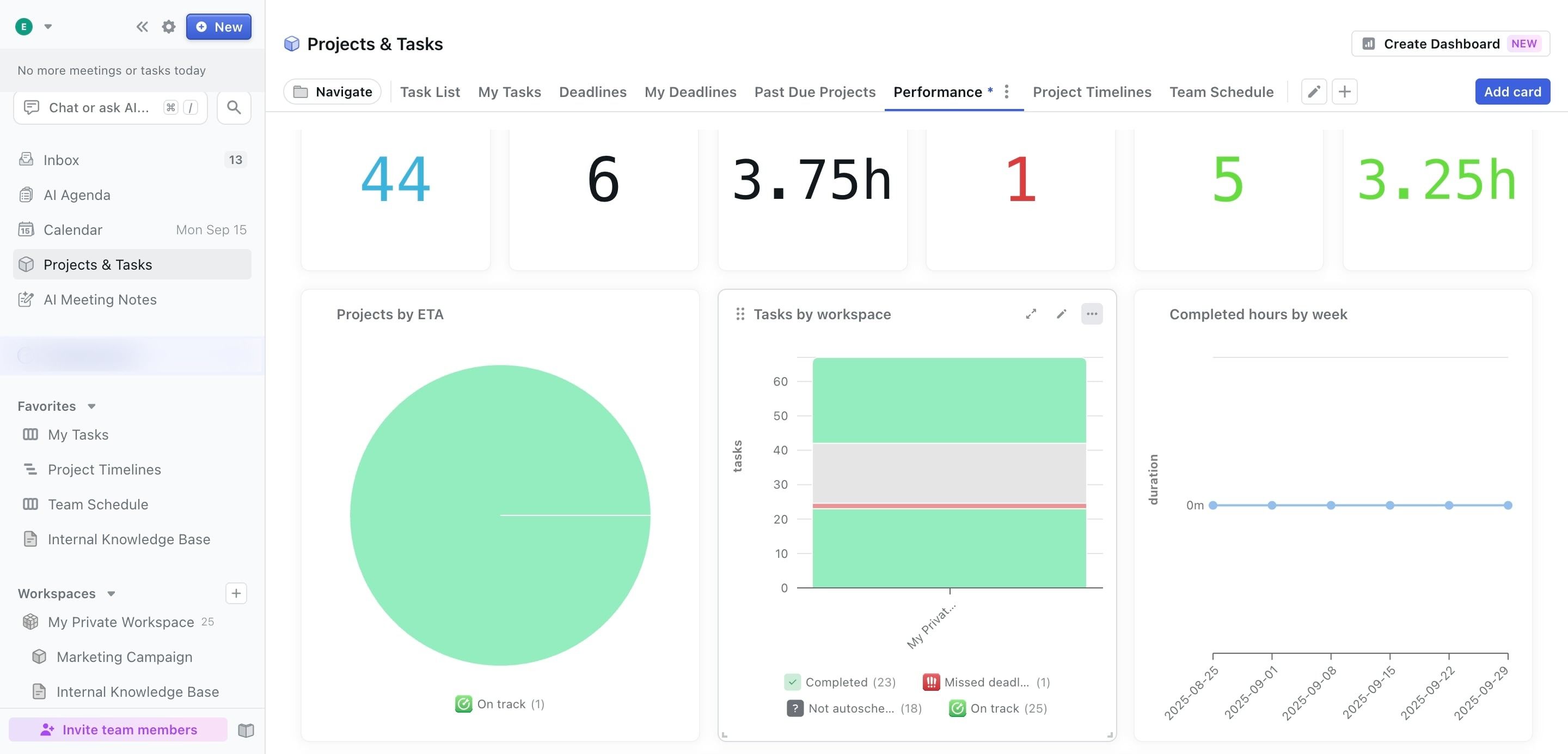Image resolution: width=1568 pixels, height=754 pixels.
Task: Click the New button
Action: (x=218, y=27)
